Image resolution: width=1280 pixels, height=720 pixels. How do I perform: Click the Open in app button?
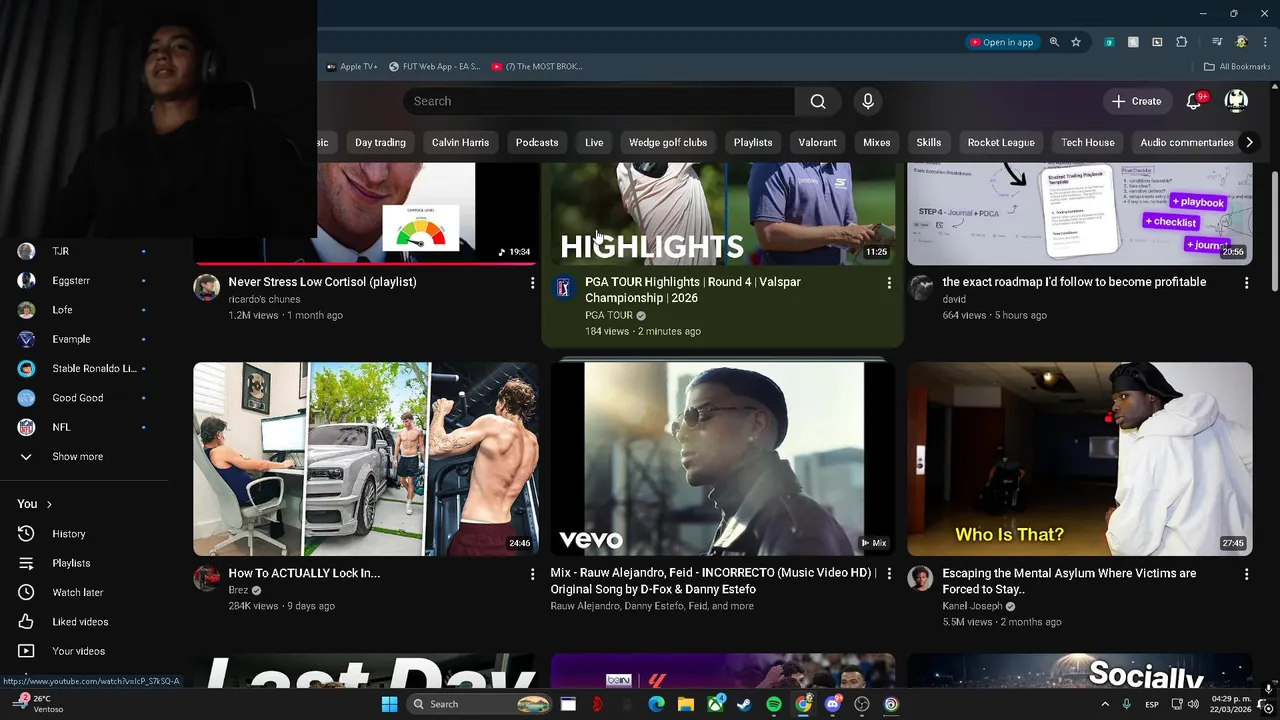click(x=1001, y=42)
